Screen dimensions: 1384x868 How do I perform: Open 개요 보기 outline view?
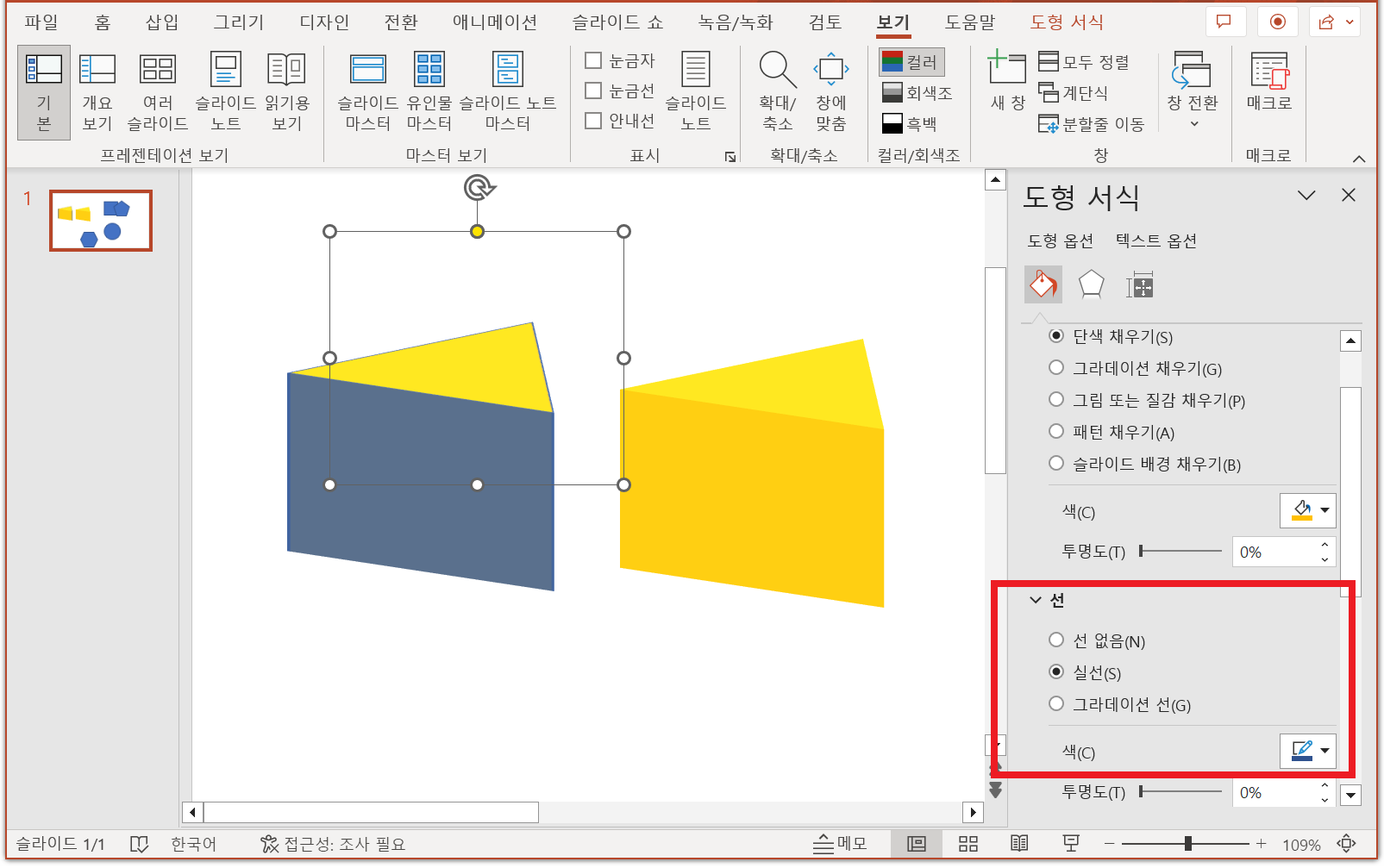pyautogui.click(x=97, y=93)
